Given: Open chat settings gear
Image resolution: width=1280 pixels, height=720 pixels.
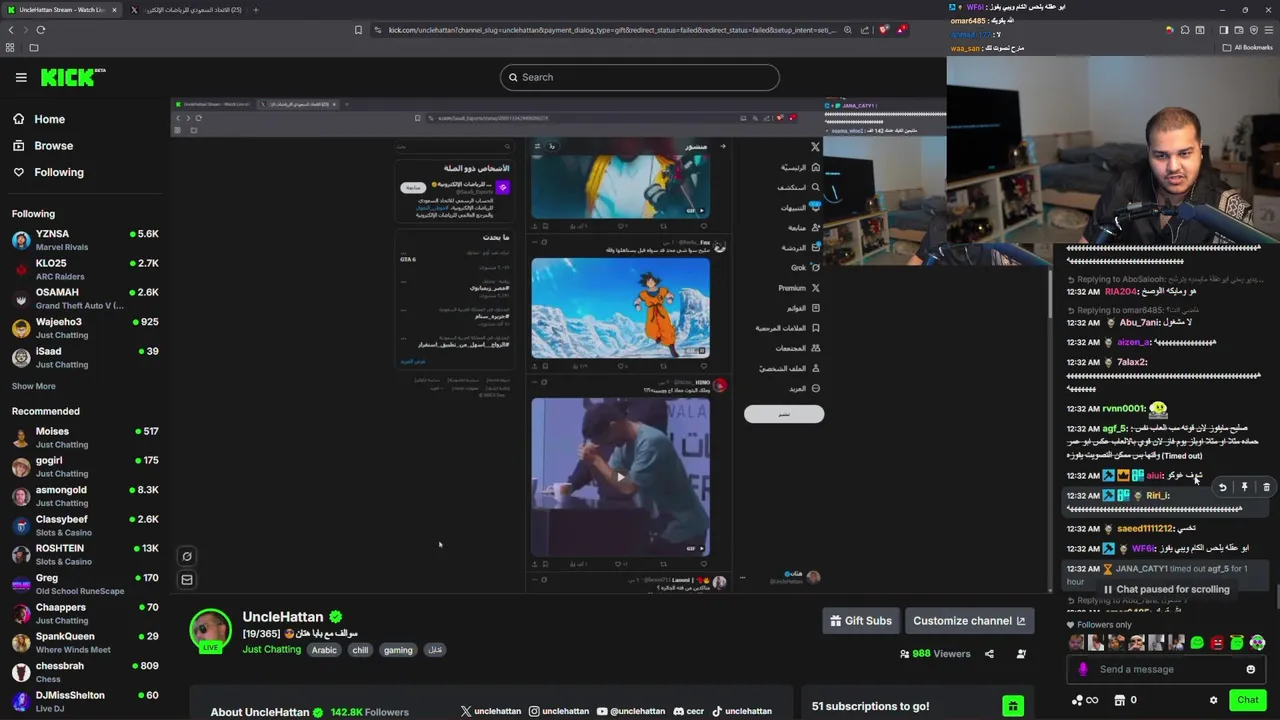Looking at the screenshot, I should [1213, 700].
